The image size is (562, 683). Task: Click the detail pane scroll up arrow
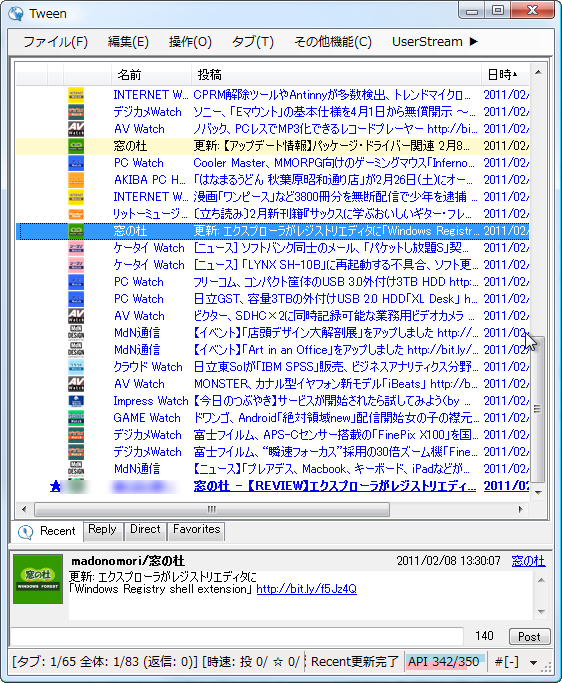pos(541,580)
